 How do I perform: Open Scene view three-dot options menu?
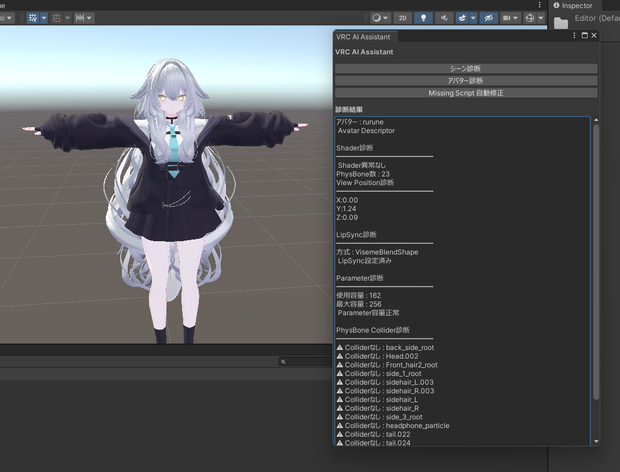(539, 5)
